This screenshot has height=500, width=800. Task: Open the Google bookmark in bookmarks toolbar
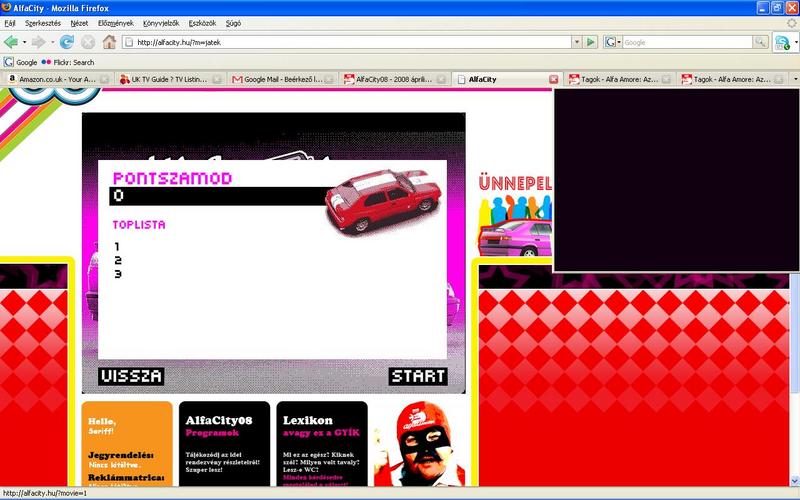(x=20, y=62)
